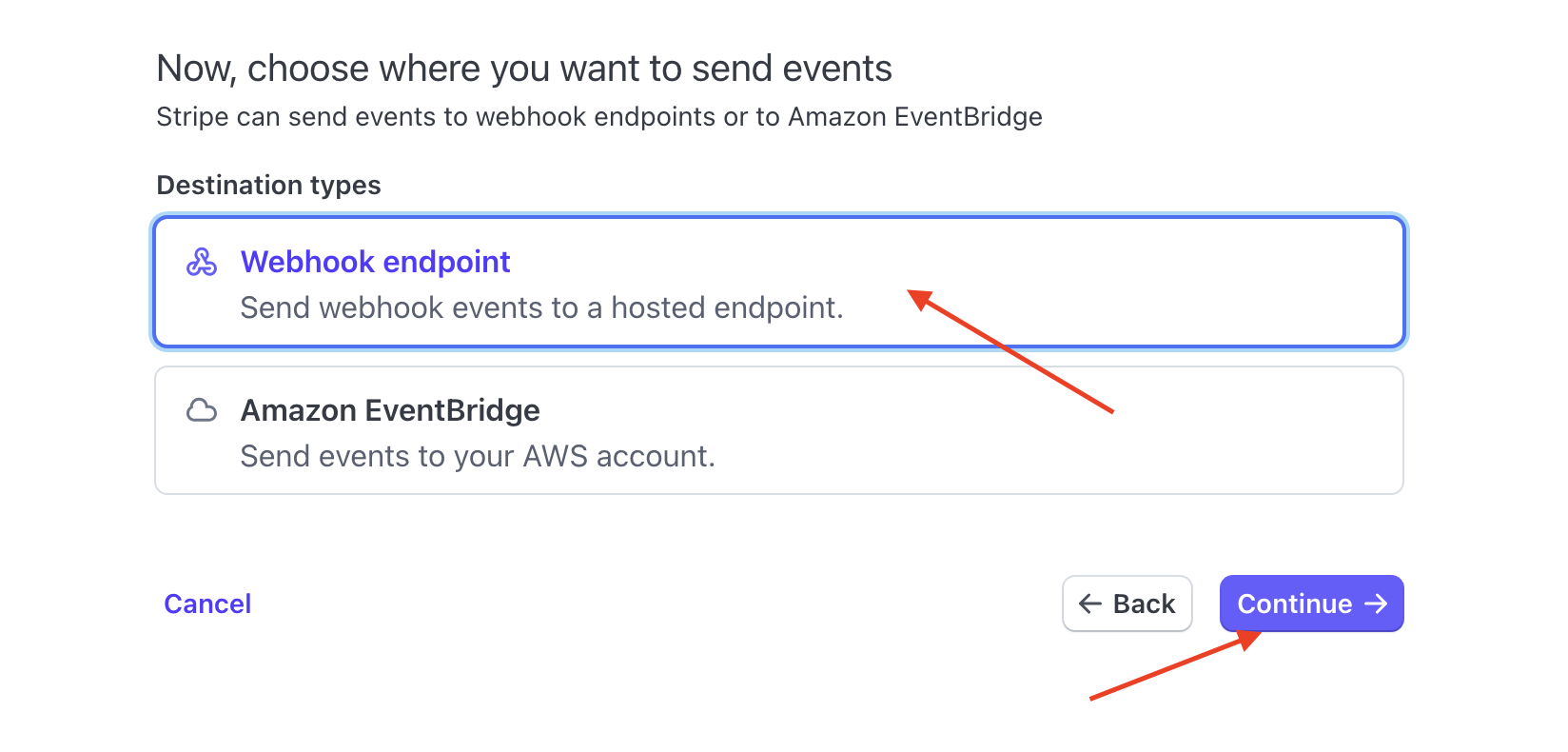
Task: Click the 'Webhook endpoint' title text
Action: point(375,262)
